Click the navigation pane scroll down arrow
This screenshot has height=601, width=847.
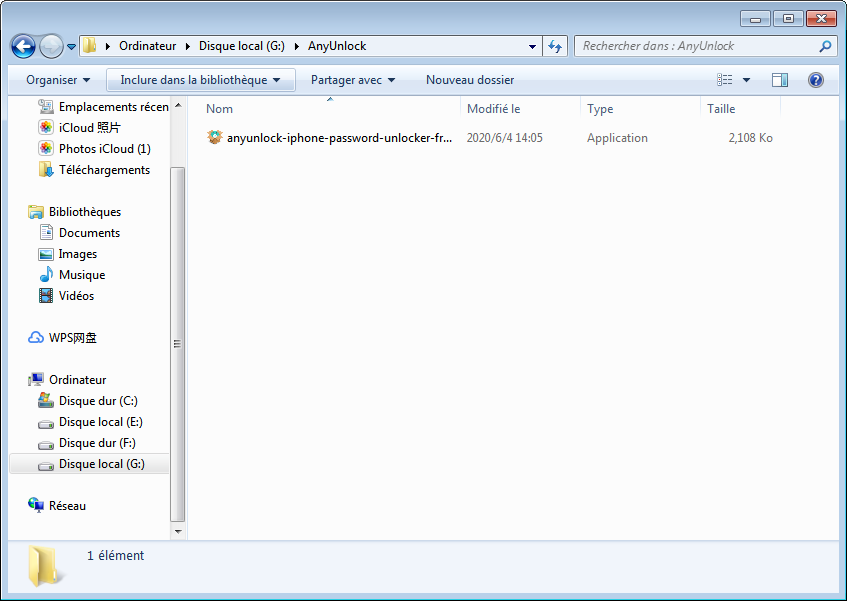click(x=178, y=531)
